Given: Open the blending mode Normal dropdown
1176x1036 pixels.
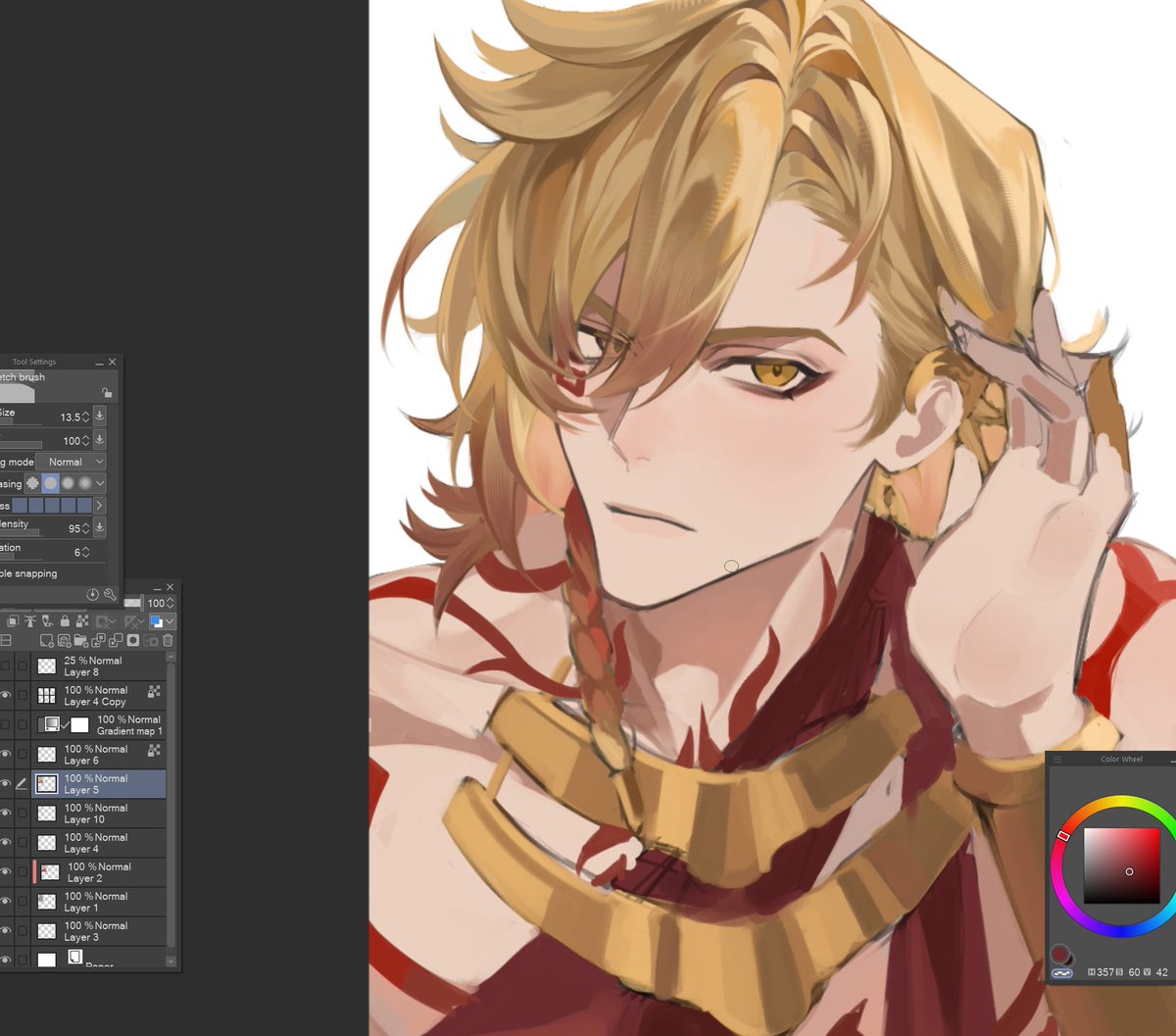Looking at the screenshot, I should point(71,462).
